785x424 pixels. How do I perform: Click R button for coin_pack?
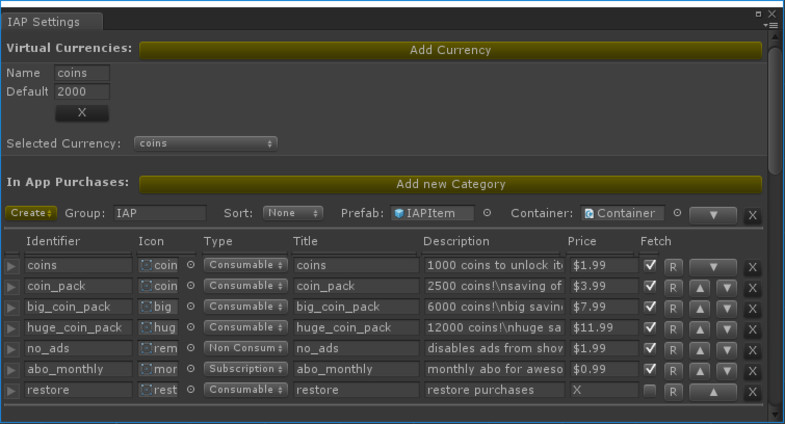pos(673,288)
